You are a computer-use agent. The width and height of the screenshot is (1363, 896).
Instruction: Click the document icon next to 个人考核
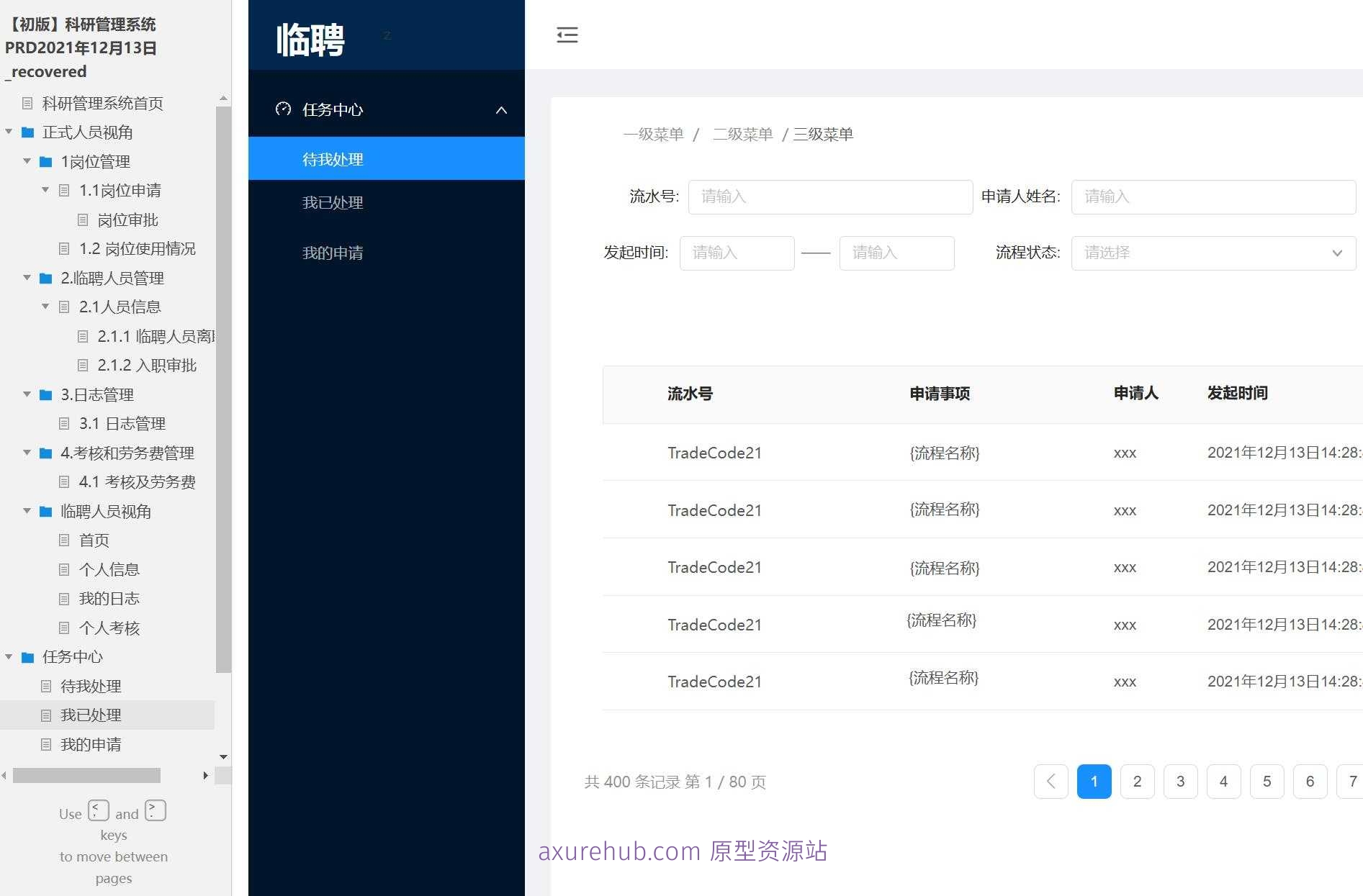[x=63, y=628]
